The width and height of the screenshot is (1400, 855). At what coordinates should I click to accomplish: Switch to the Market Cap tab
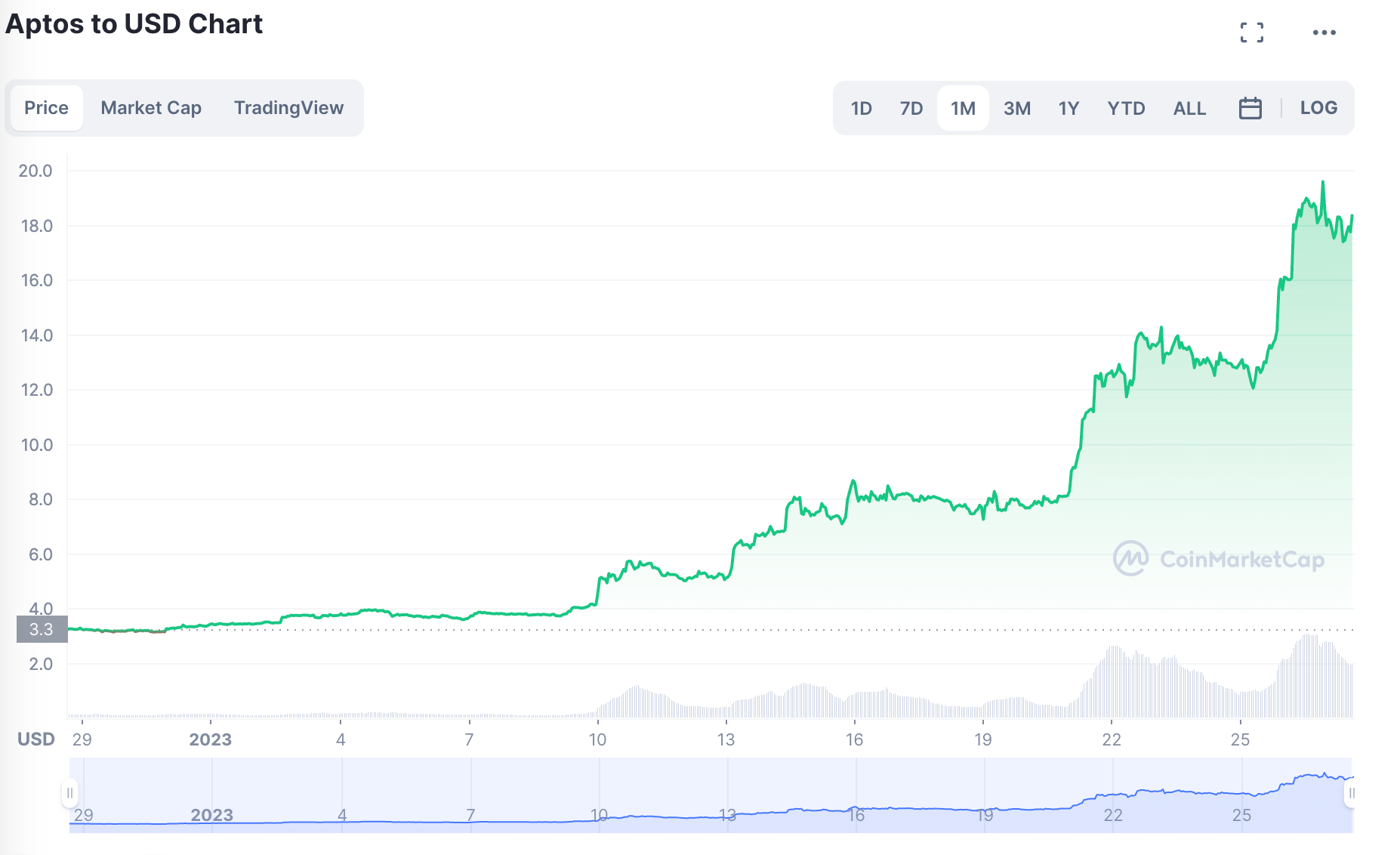151,108
